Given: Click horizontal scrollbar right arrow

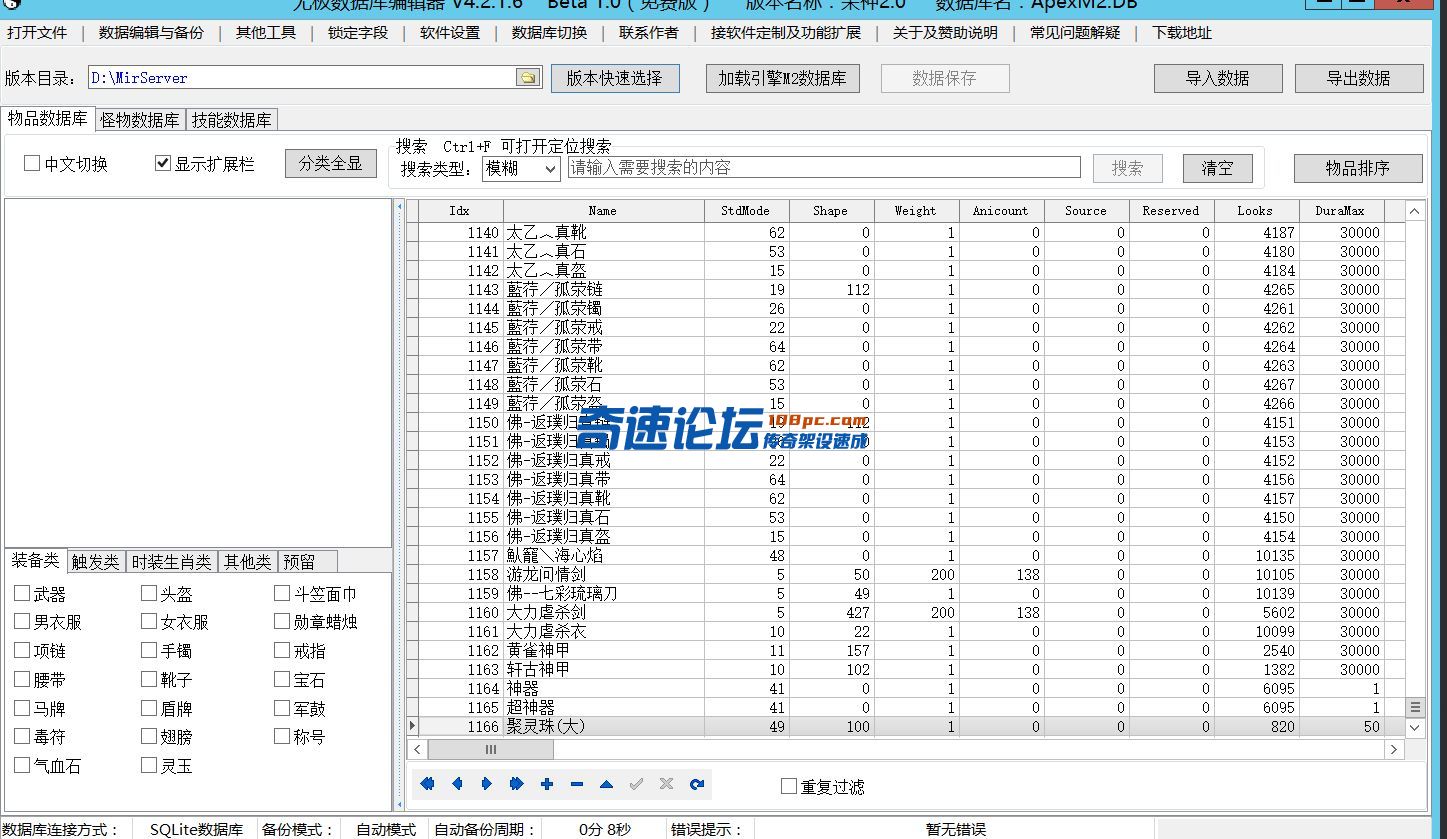Looking at the screenshot, I should (1394, 749).
